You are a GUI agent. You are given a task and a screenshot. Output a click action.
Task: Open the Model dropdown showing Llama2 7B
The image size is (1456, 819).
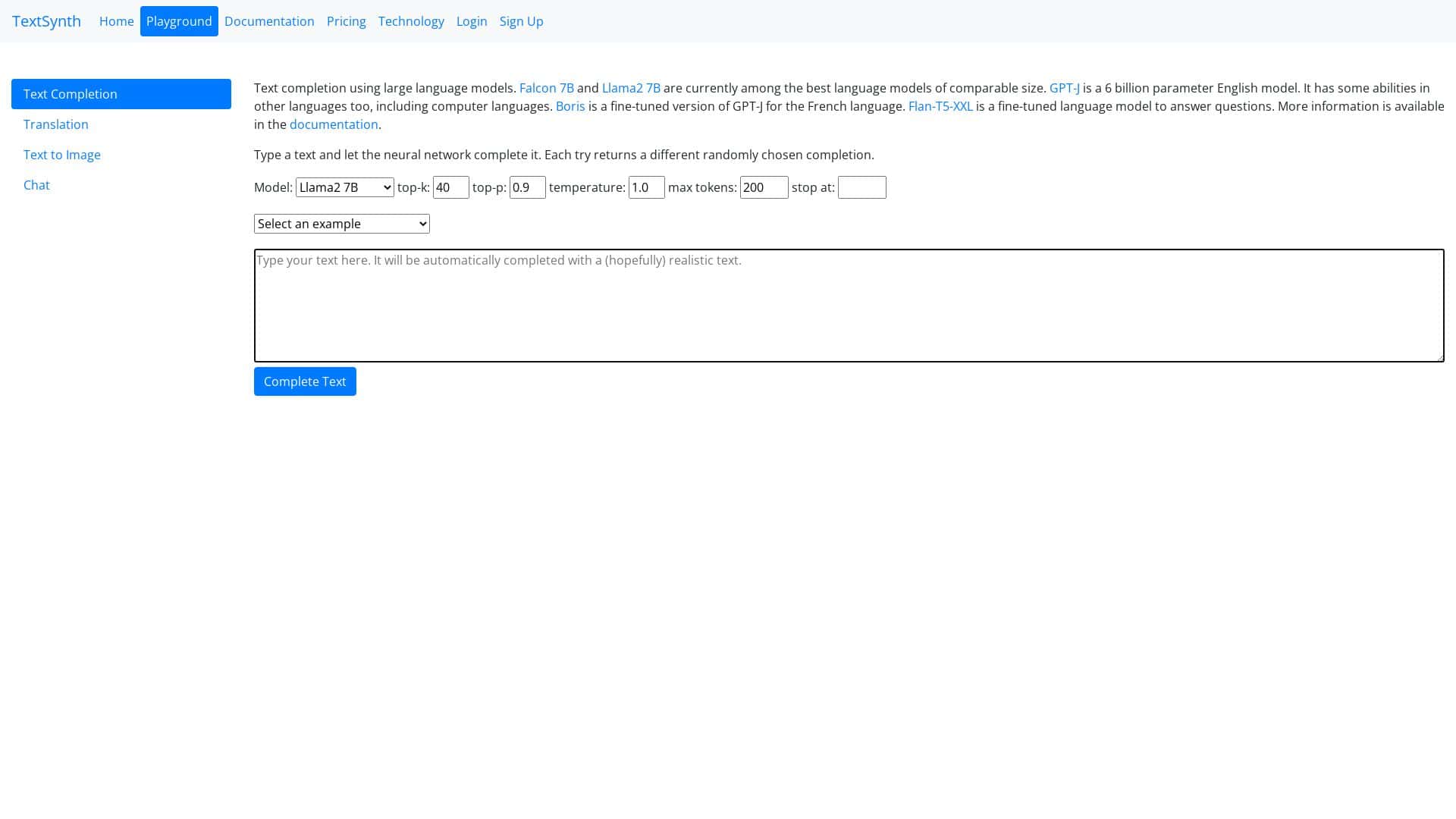tap(344, 187)
